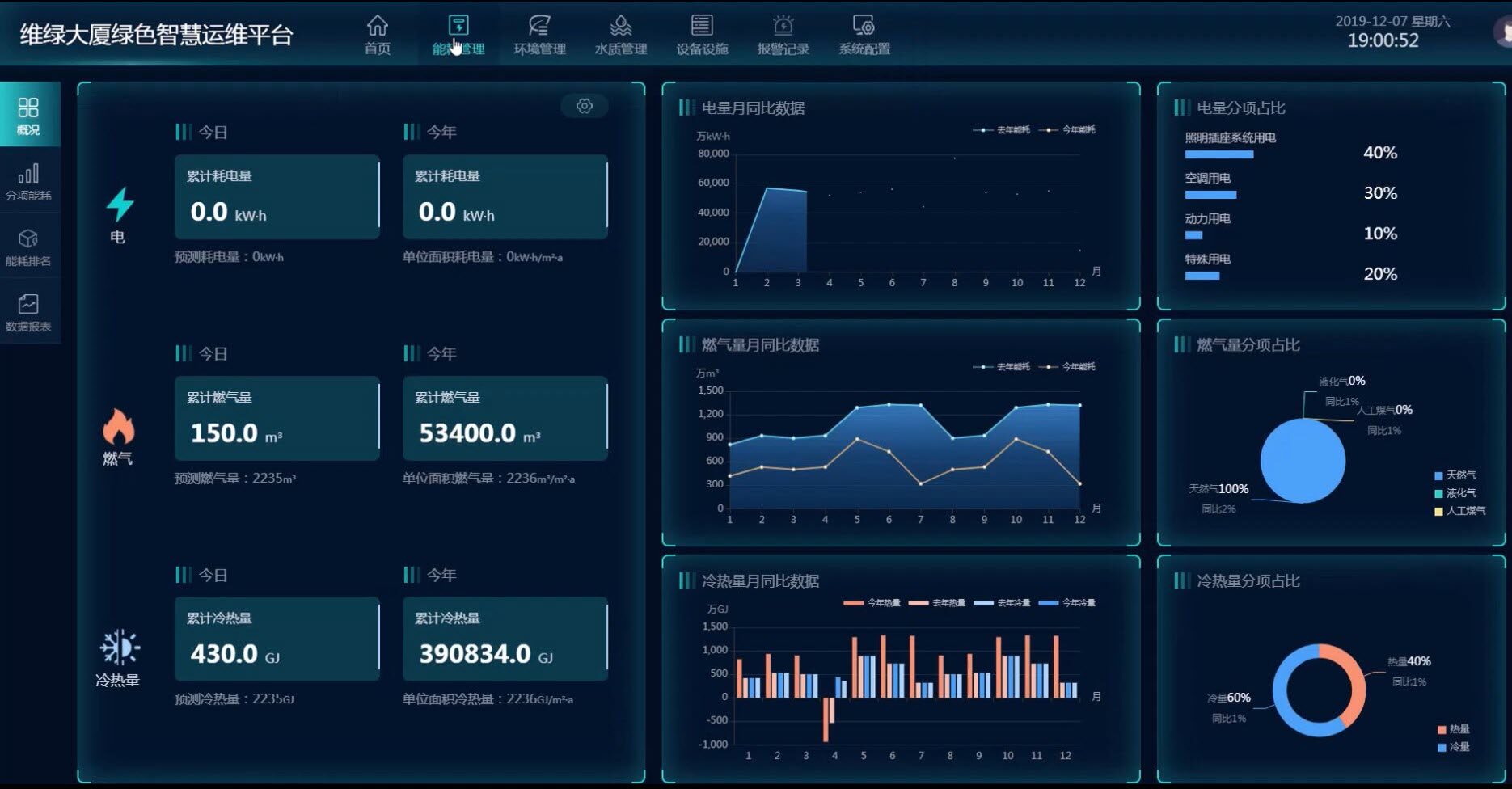Toggle 去年能耗 legend in 燃气量月同比数据 chart

point(1003,366)
